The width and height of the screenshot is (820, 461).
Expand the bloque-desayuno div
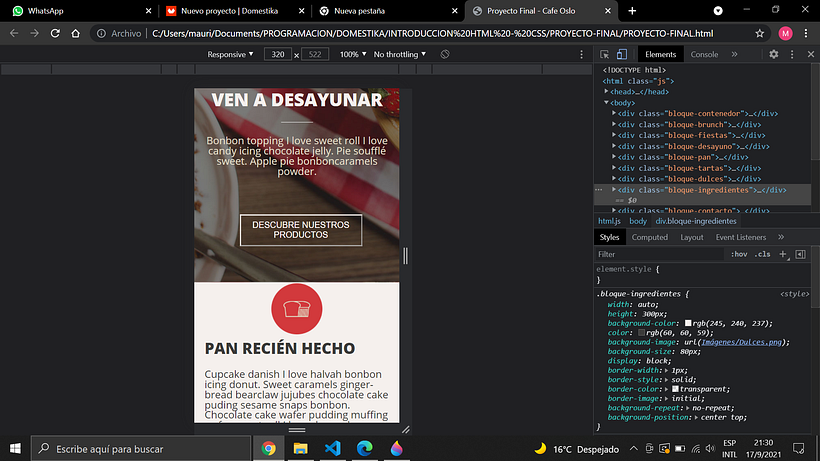click(614, 146)
